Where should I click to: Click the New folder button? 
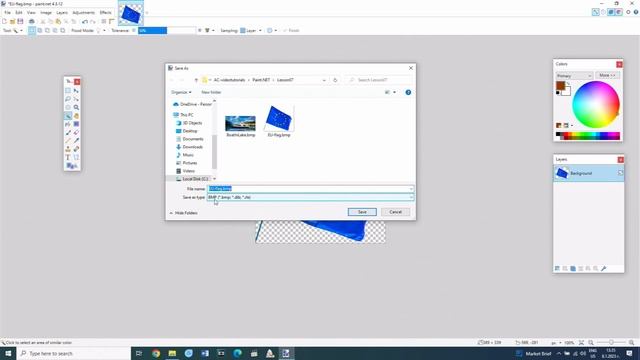tap(211, 92)
